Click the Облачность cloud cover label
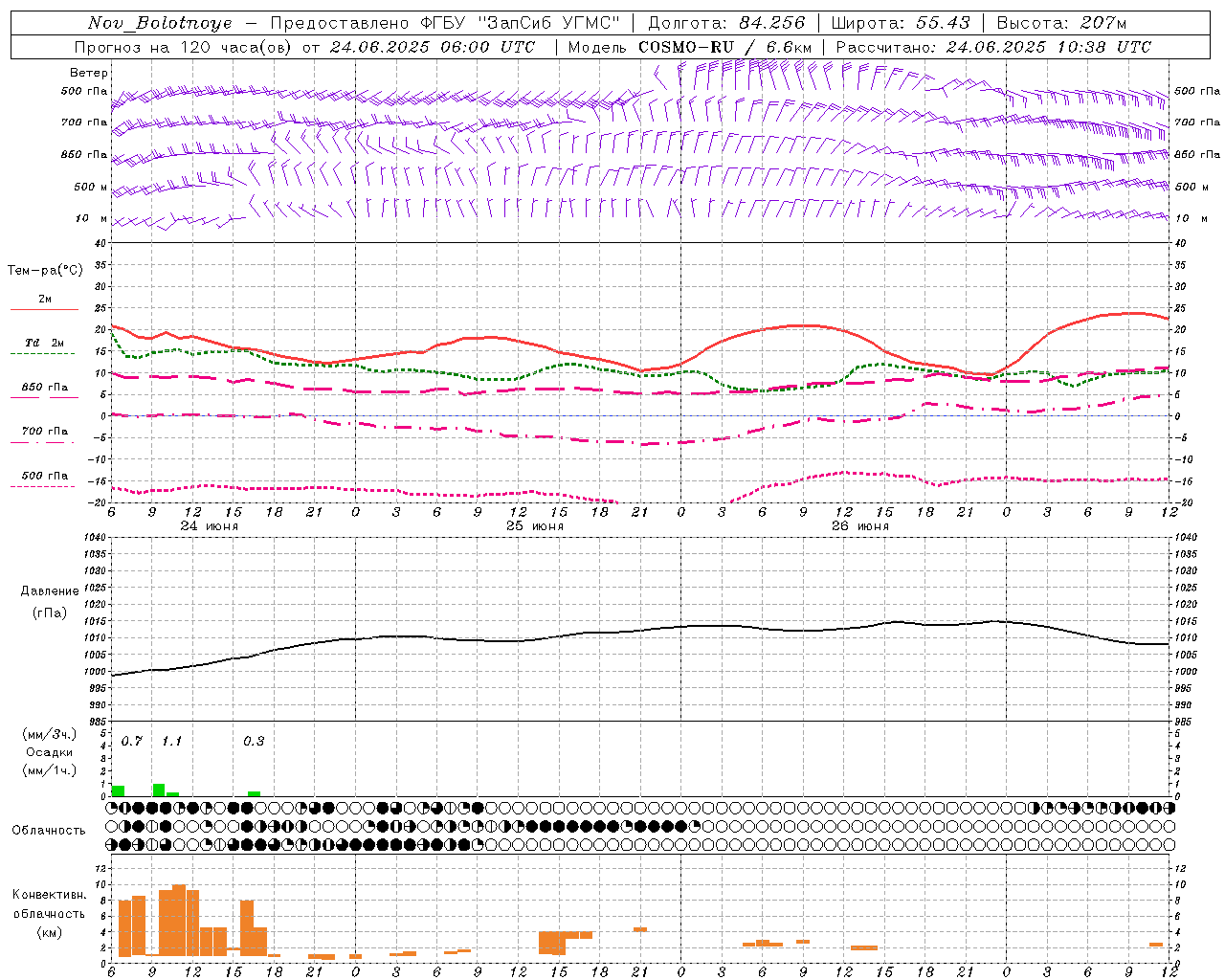The image size is (1225, 980). (x=49, y=831)
